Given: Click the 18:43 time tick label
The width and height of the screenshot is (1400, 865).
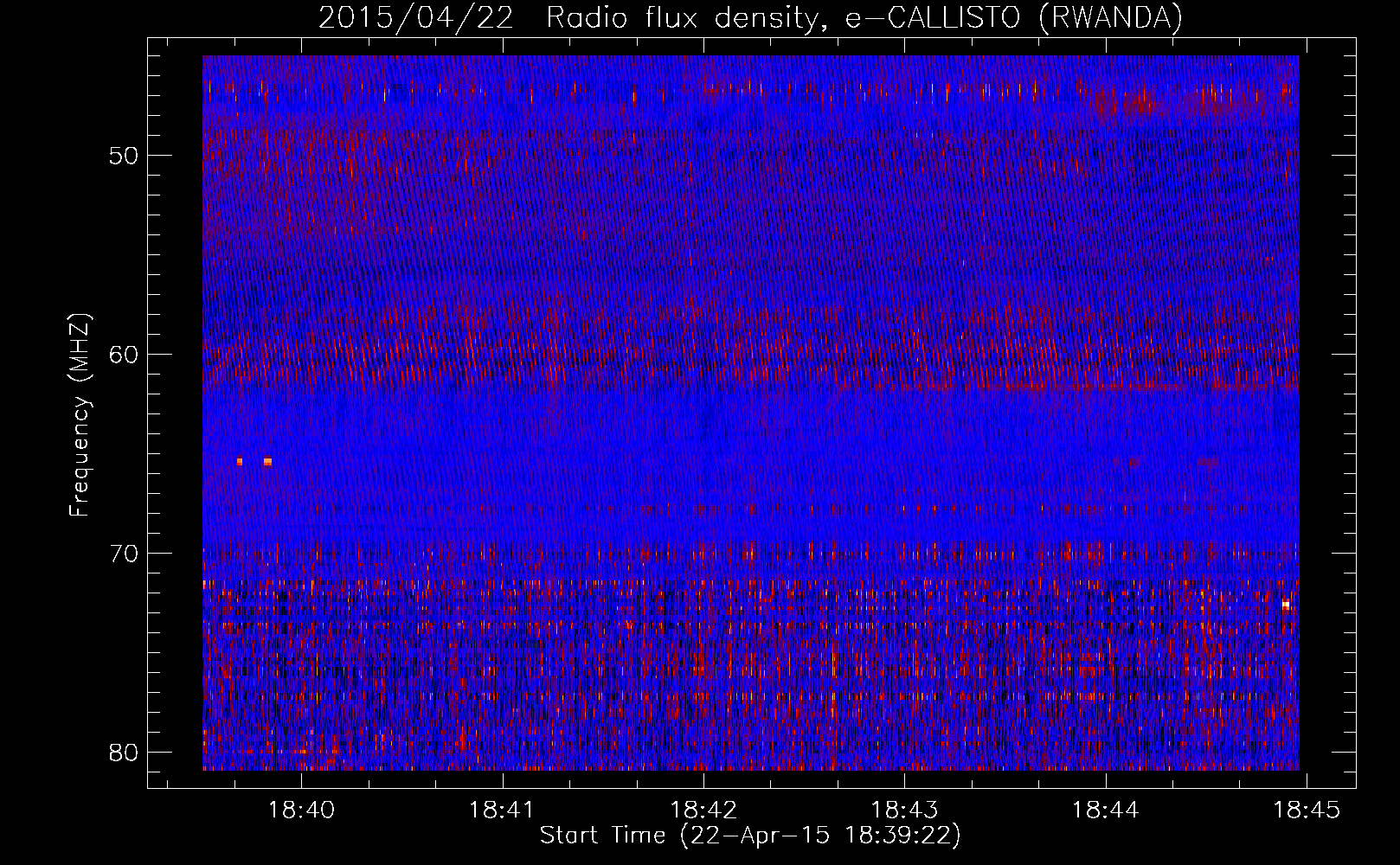Looking at the screenshot, I should [904, 810].
